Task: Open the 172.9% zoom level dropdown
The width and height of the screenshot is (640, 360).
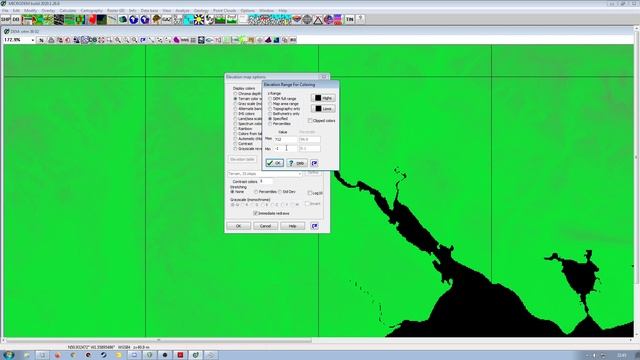Action: (33, 40)
